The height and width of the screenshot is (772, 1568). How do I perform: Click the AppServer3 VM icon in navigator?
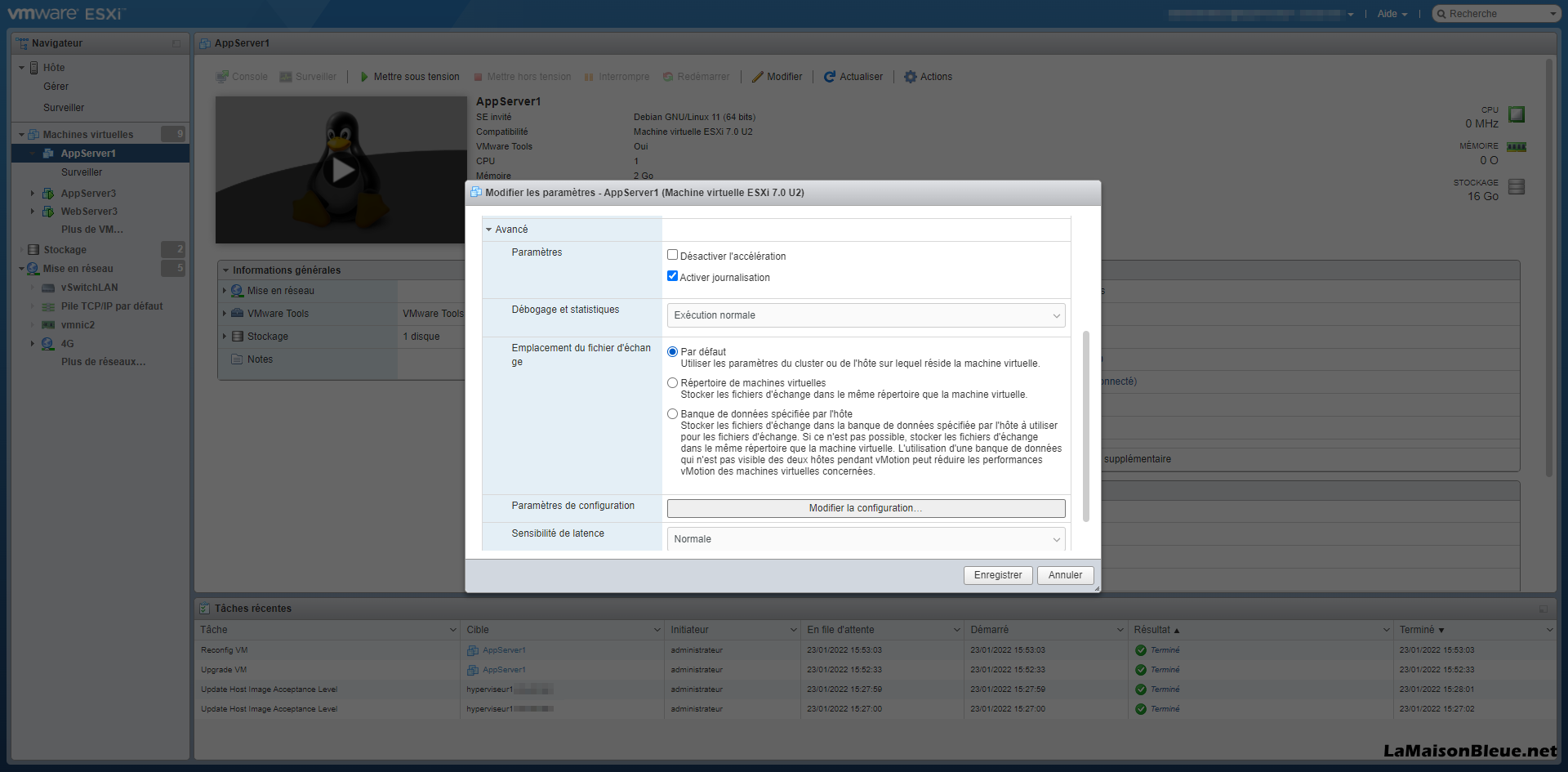point(48,194)
